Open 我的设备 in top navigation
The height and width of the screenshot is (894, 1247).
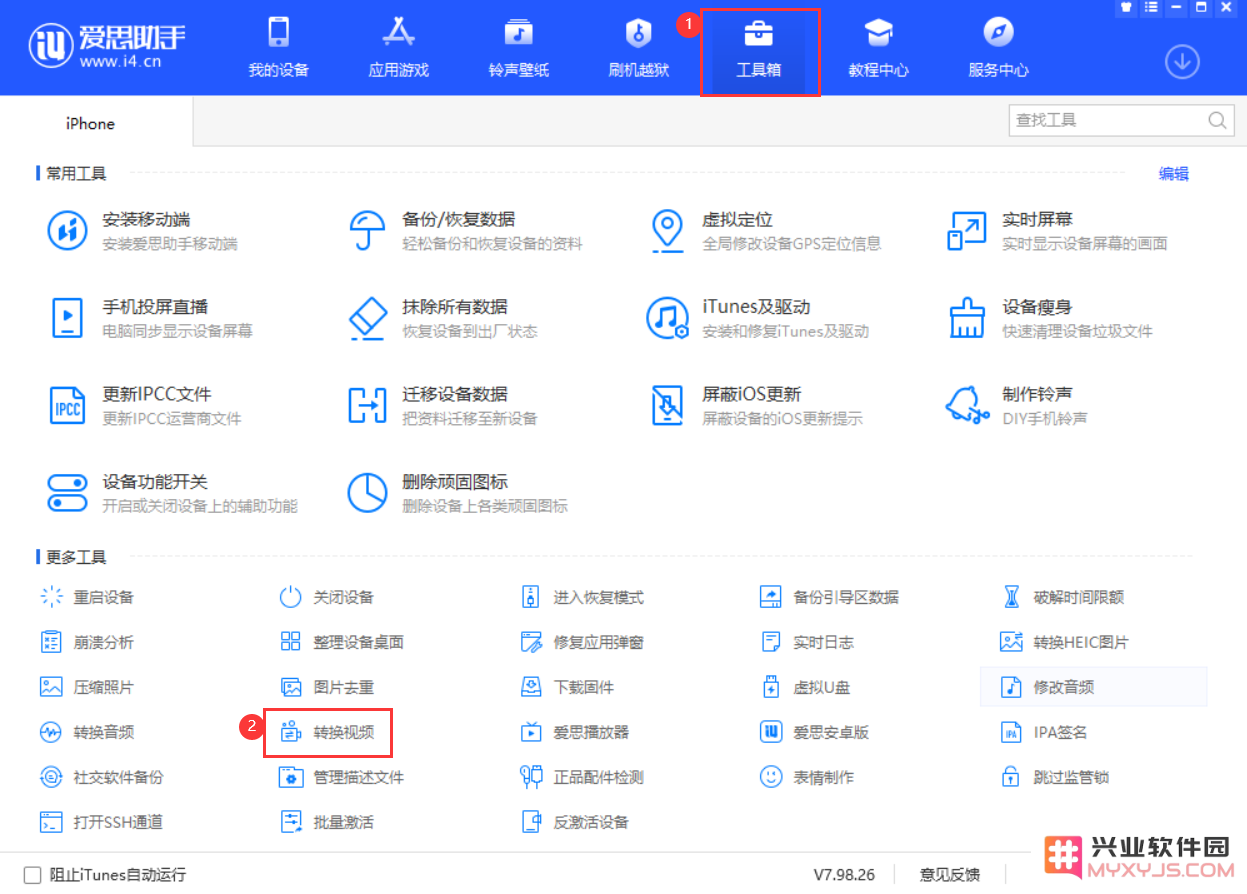point(278,48)
